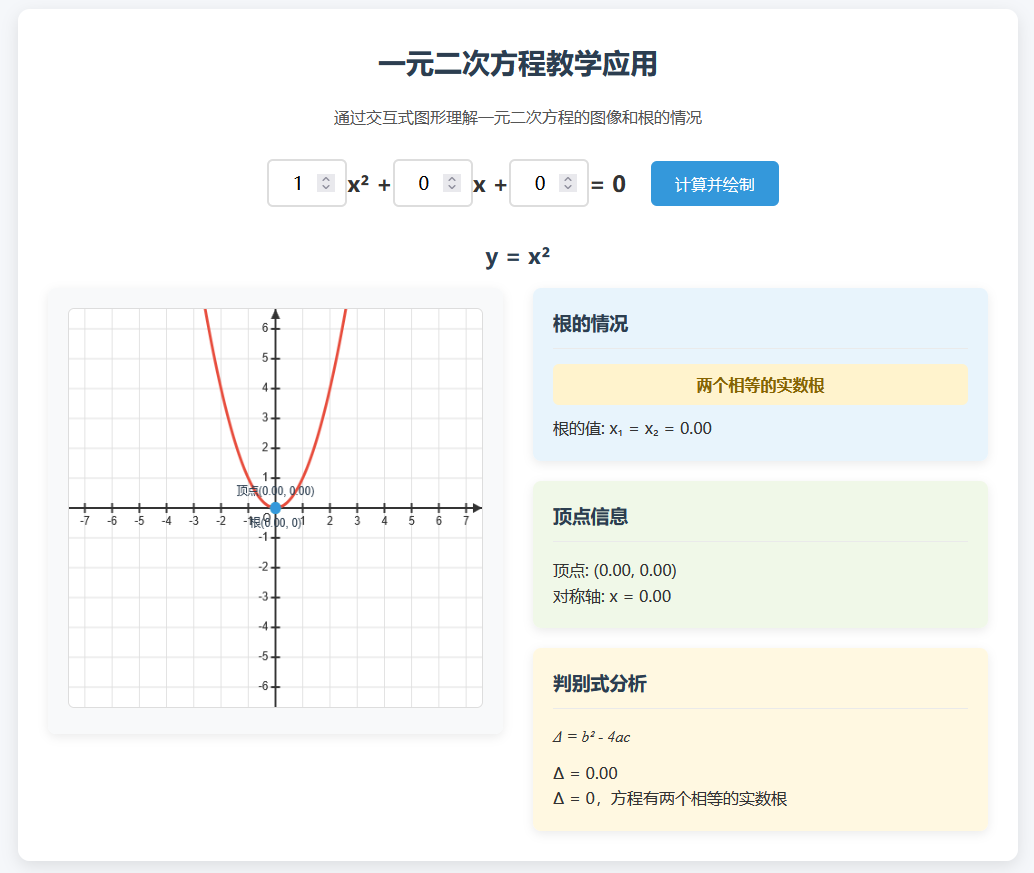Select the blue vertex point on the parabola
This screenshot has height=873, width=1034.
click(x=275, y=508)
